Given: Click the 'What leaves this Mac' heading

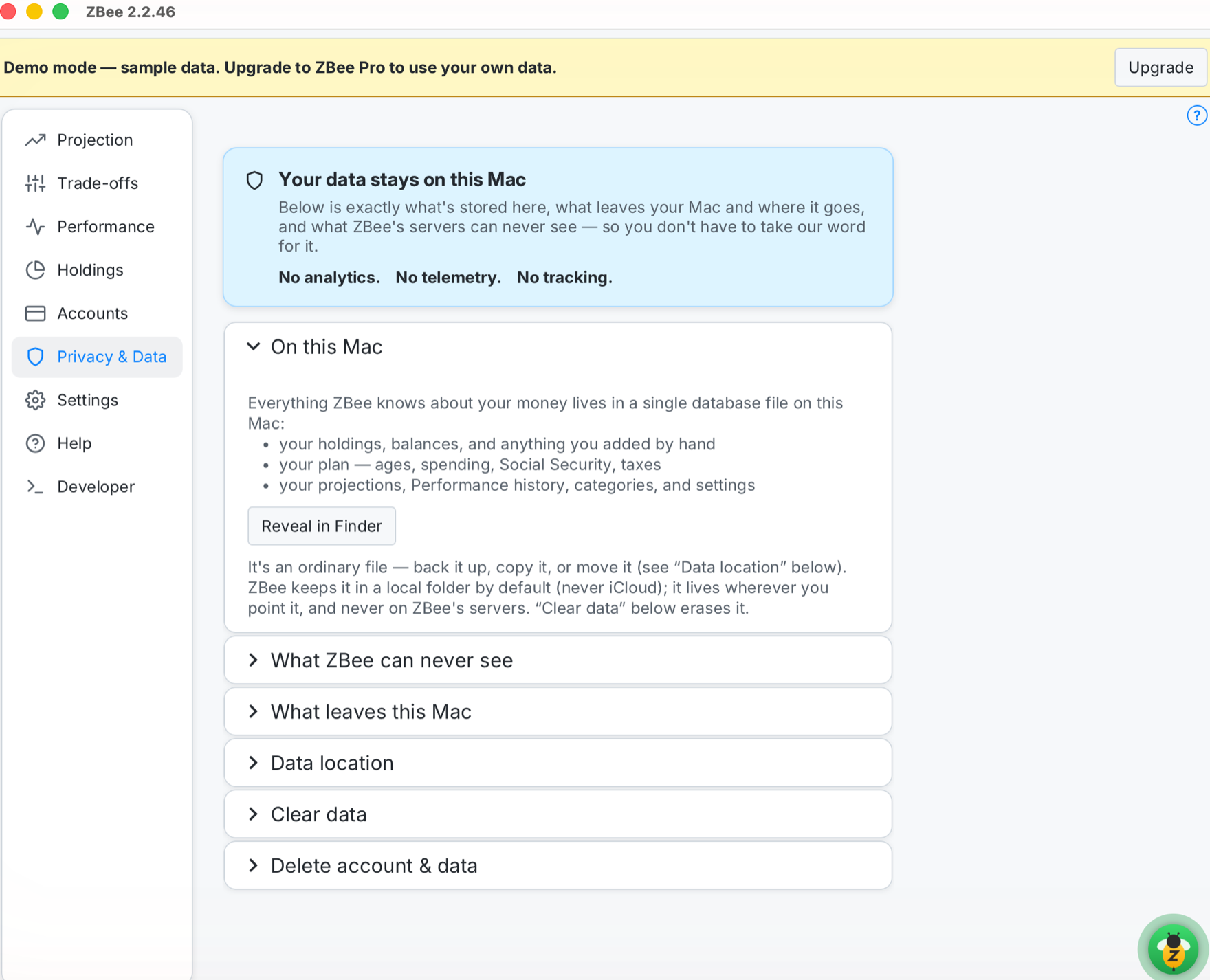Looking at the screenshot, I should pyautogui.click(x=371, y=712).
